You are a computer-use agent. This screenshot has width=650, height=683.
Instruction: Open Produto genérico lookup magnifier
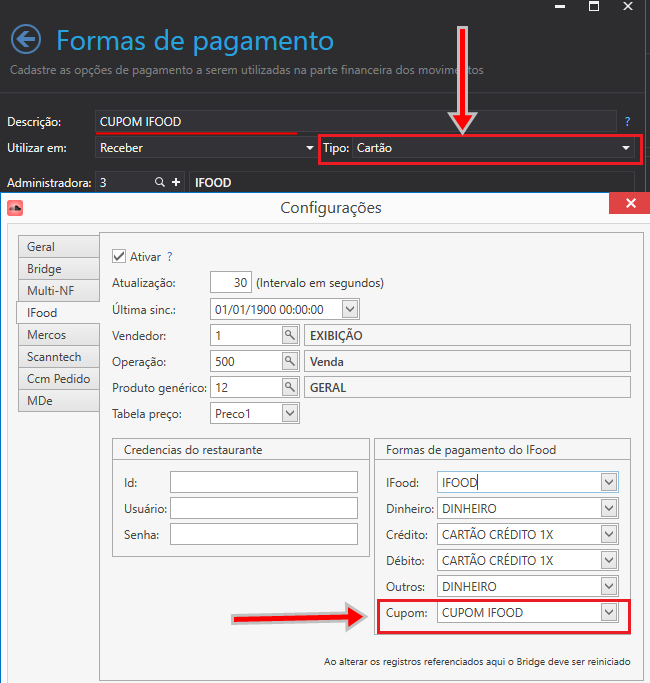290,387
